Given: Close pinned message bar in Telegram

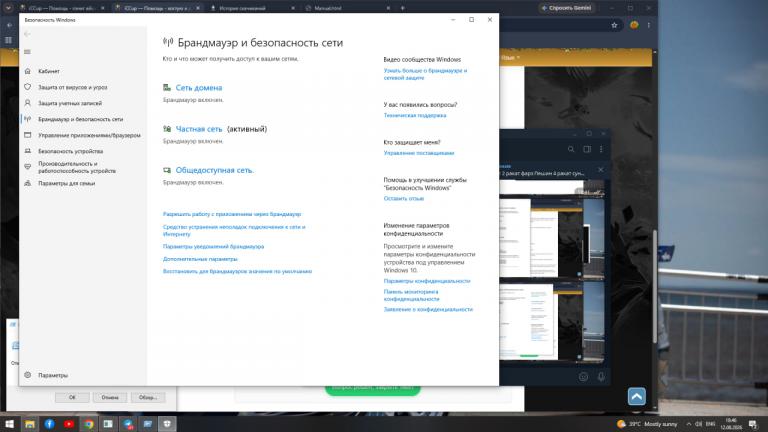Looking at the screenshot, I should click(x=601, y=169).
